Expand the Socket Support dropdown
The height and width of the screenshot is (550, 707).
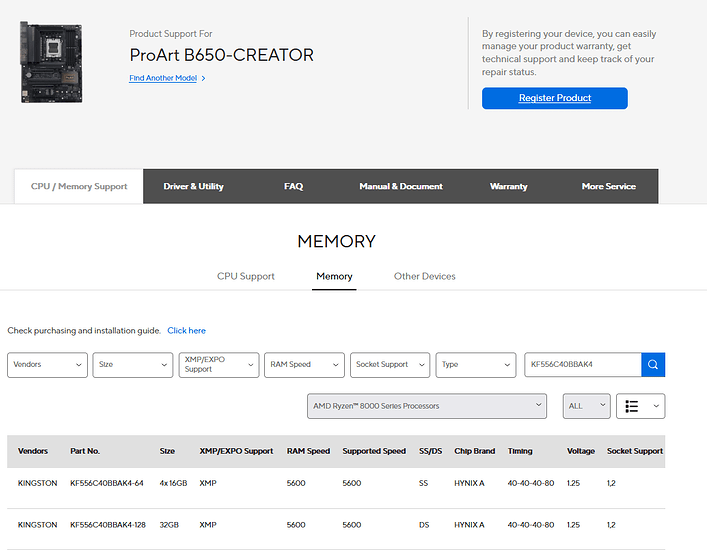390,365
